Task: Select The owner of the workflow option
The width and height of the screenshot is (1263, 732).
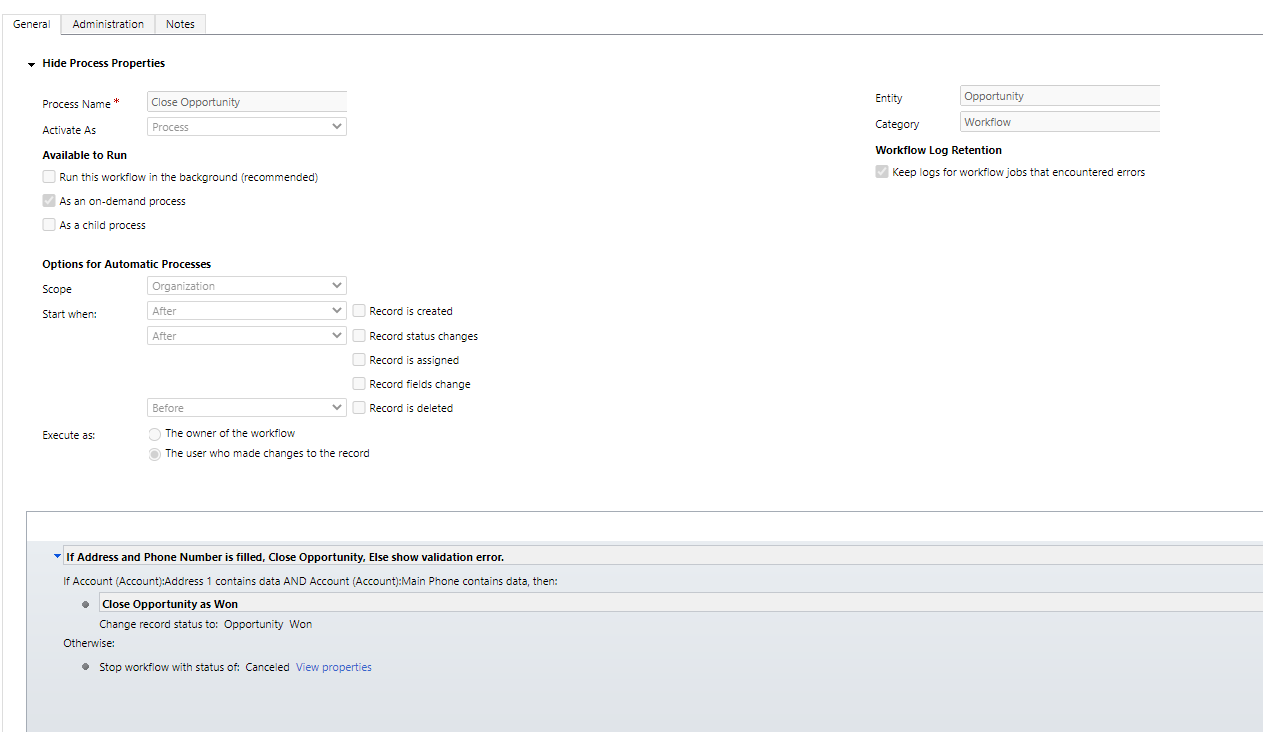Action: tap(154, 433)
